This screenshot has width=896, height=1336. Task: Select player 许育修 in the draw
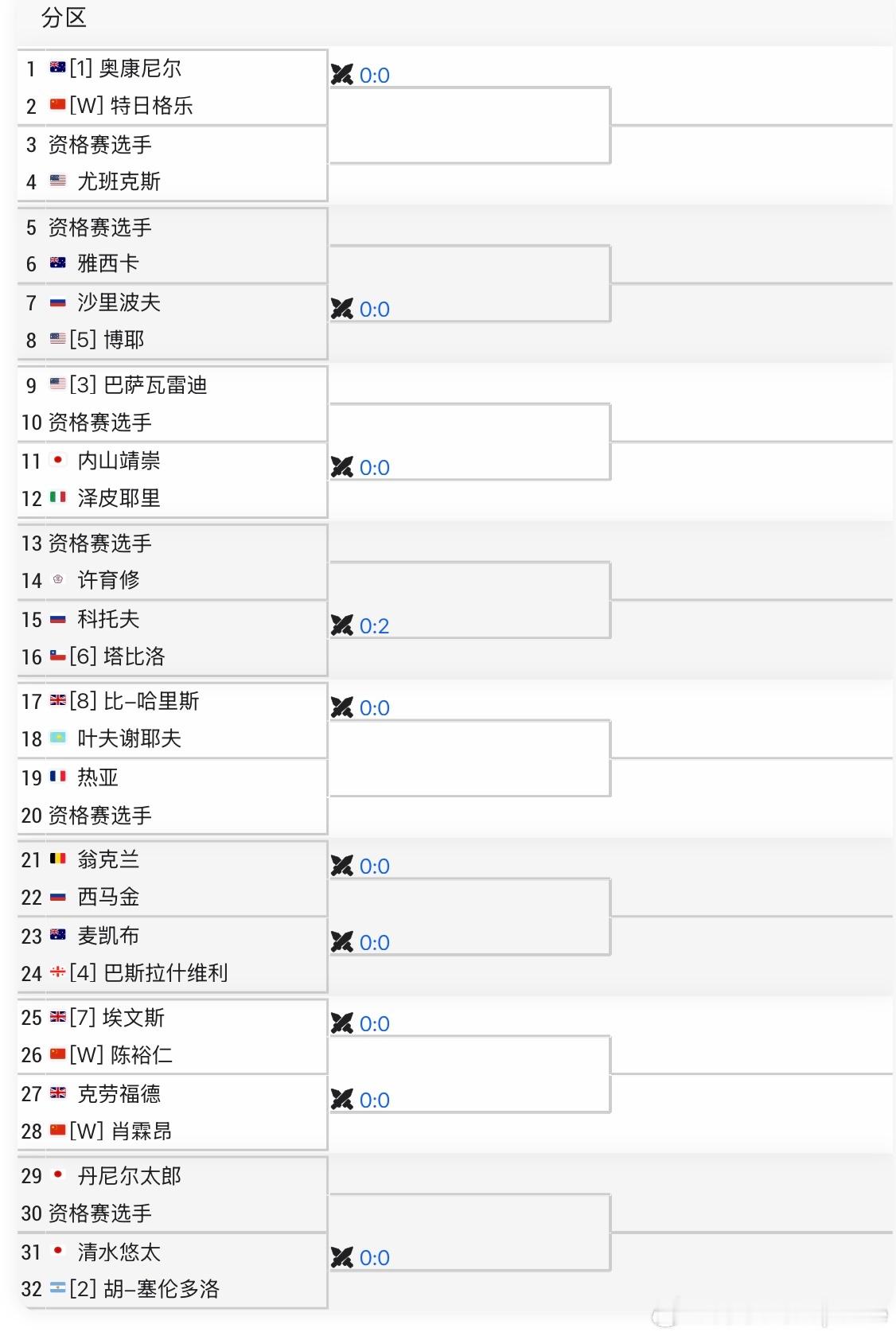108,580
